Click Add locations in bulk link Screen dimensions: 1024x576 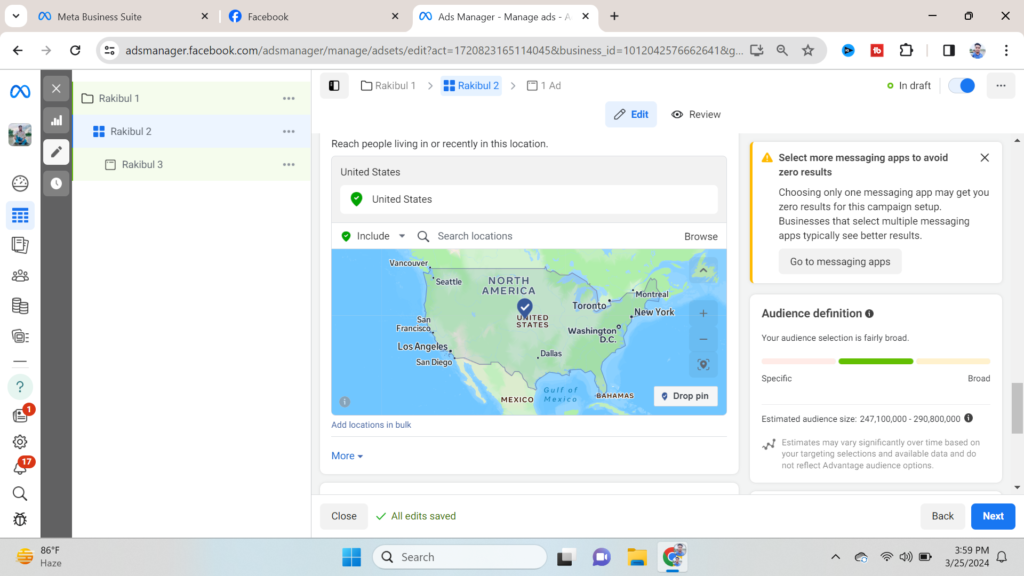pos(371,424)
